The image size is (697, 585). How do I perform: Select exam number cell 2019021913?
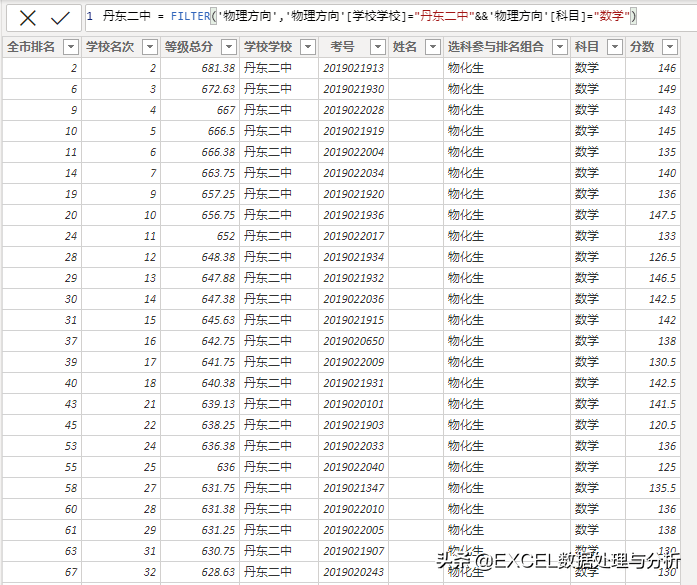353,68
